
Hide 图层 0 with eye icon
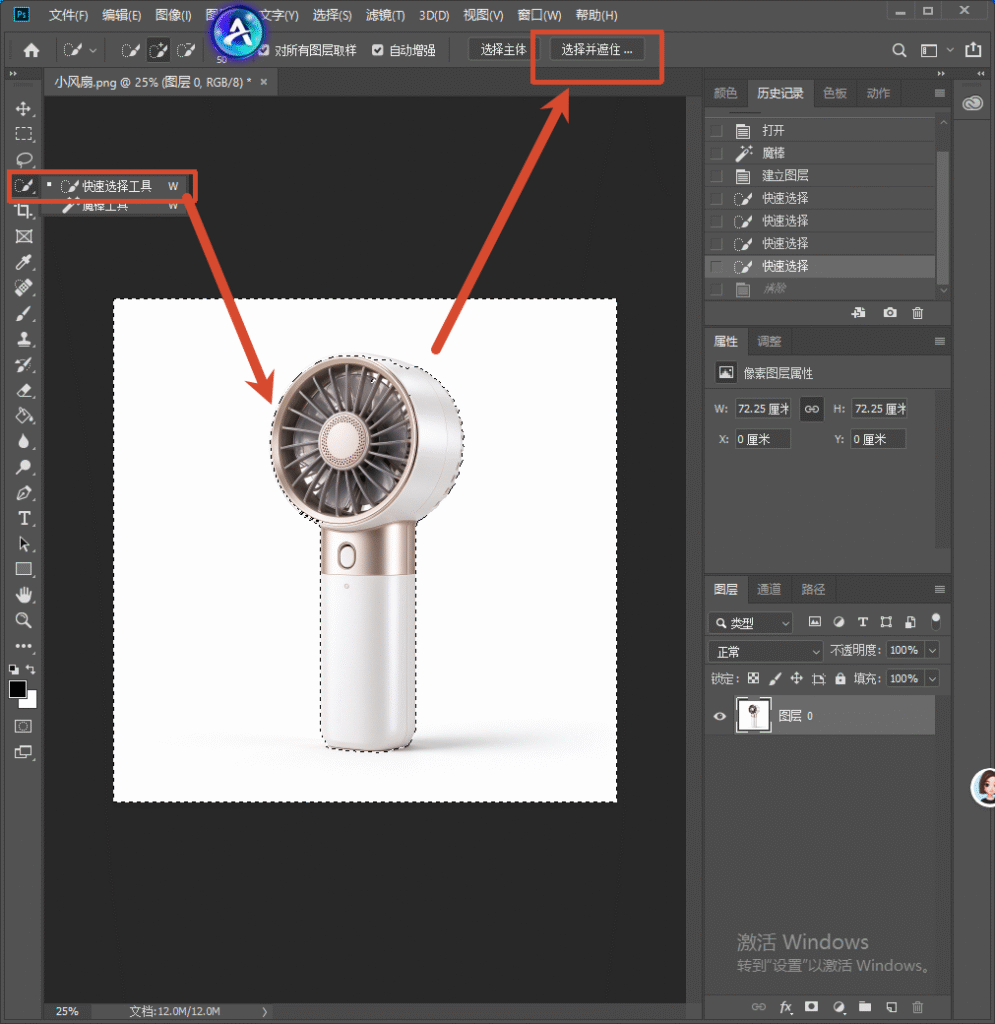coord(719,716)
